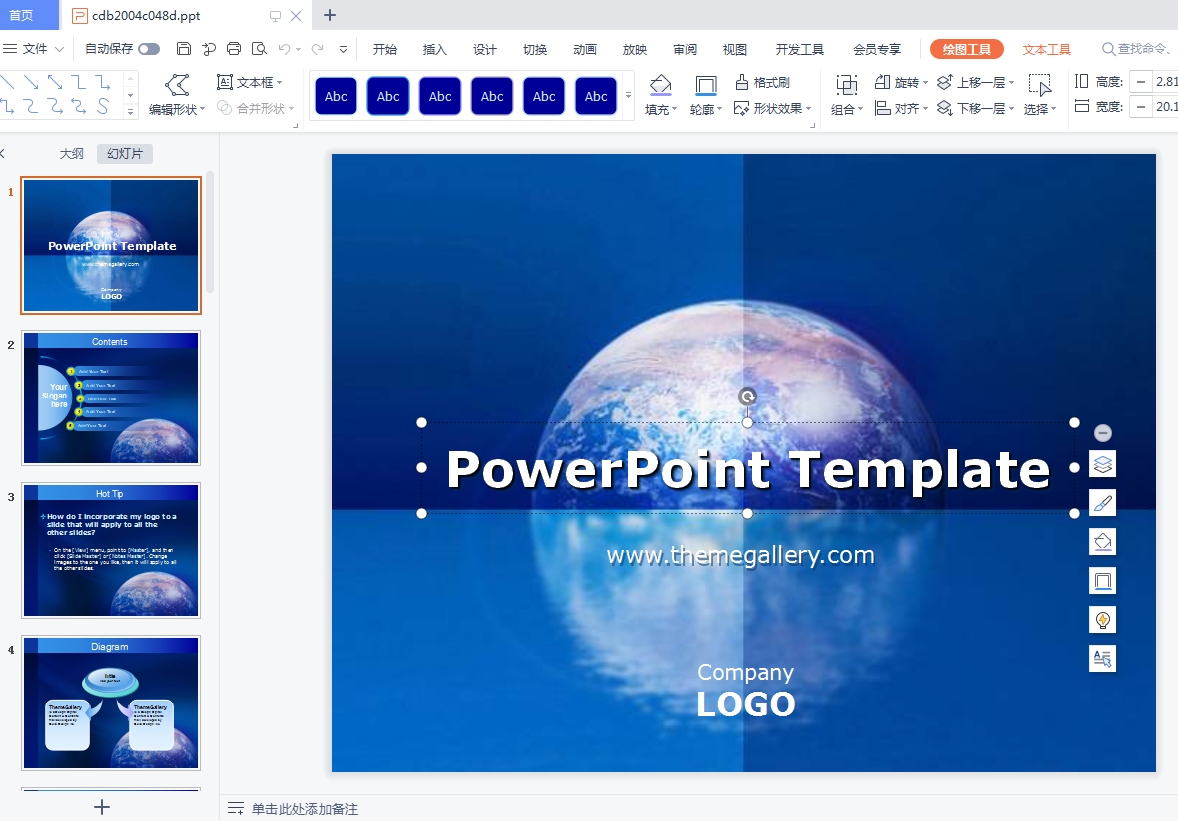Image resolution: width=1178 pixels, height=821 pixels.
Task: Click the fill bucket icon beside the slide
Action: pyautogui.click(x=1102, y=542)
